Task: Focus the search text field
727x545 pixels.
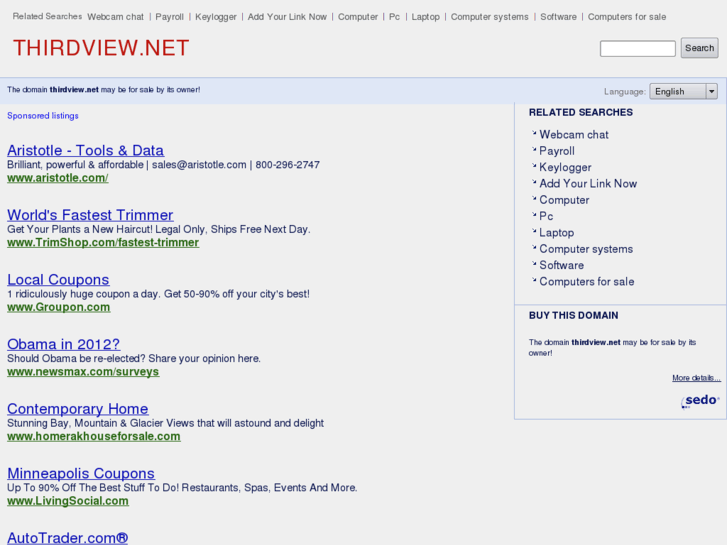Action: click(638, 49)
